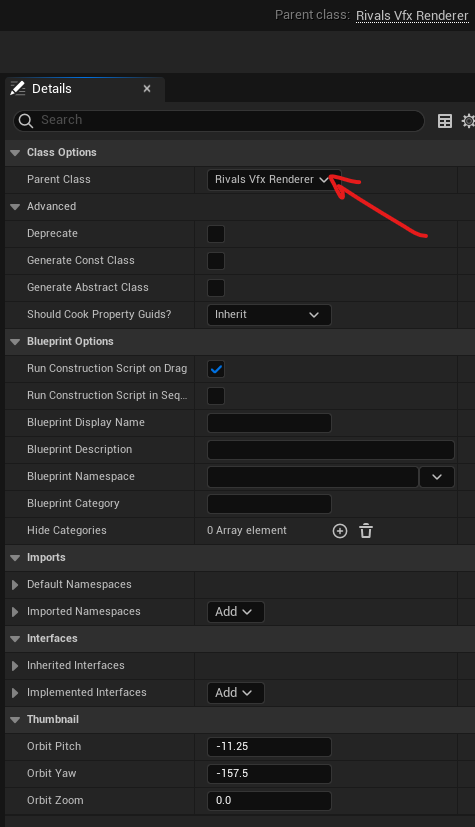This screenshot has height=827, width=475.
Task: Collapse the Blueprint Options section
Action: [15, 342]
